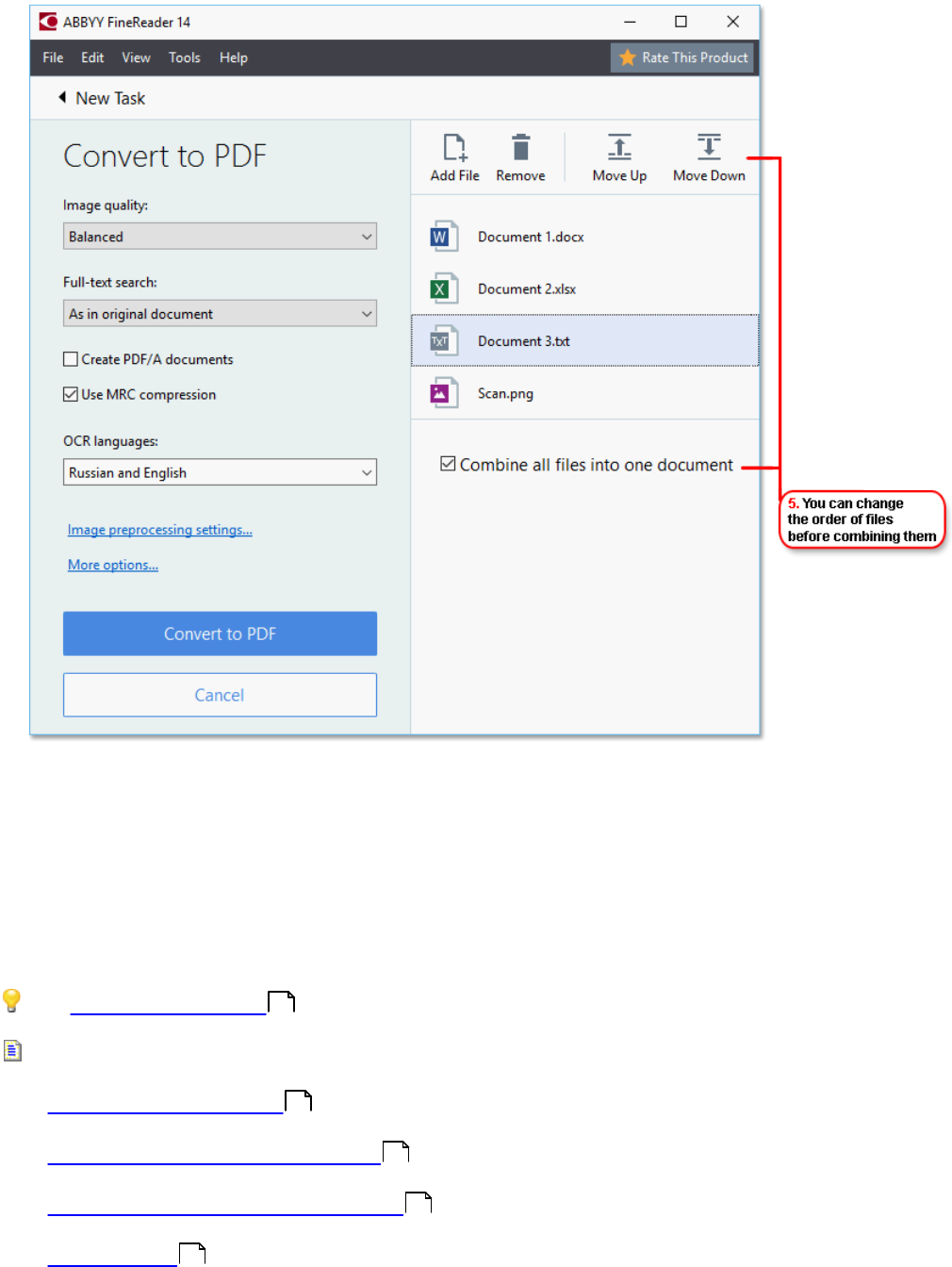Click the Rate This Product label
952x1267 pixels.
[695, 58]
